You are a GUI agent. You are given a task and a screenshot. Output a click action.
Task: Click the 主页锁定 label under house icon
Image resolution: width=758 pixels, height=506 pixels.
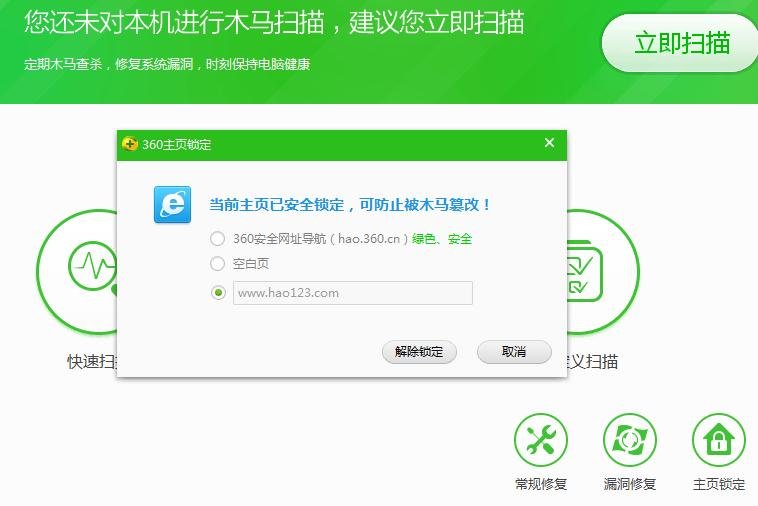719,484
